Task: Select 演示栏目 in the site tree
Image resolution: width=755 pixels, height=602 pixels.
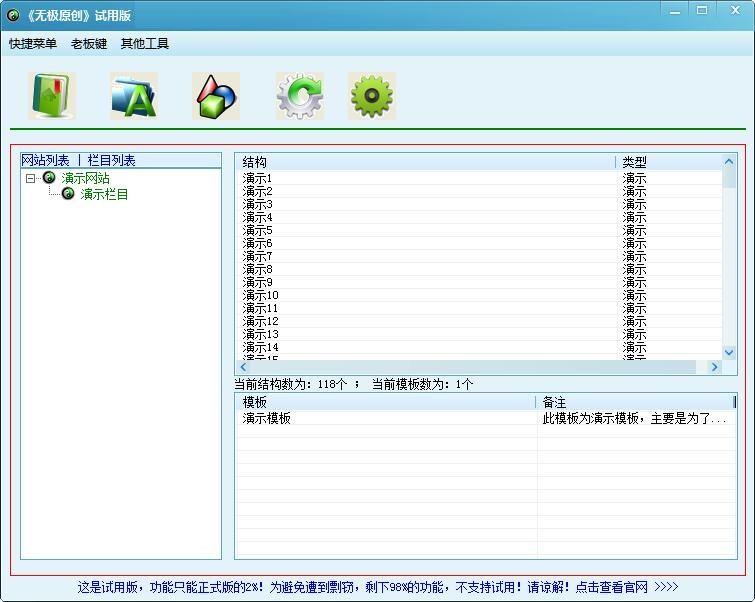Action: click(104, 194)
